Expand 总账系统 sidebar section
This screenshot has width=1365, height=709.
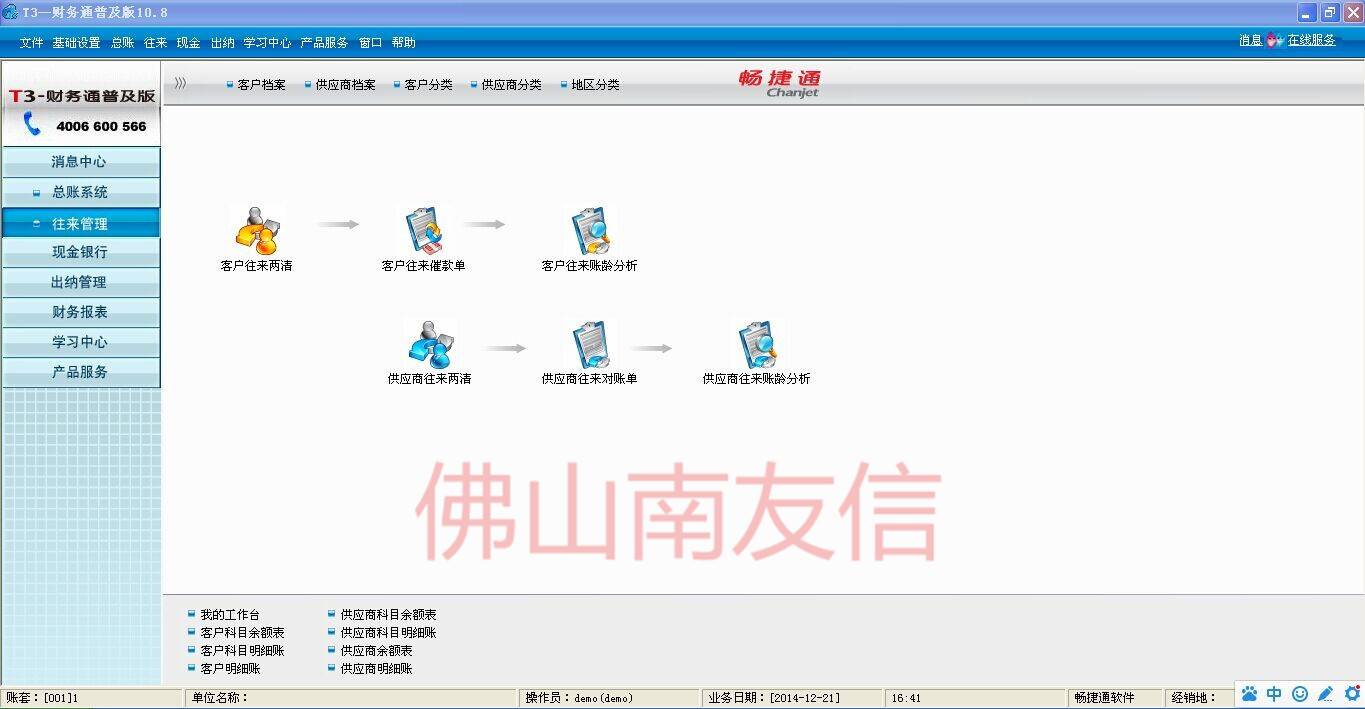pos(80,192)
